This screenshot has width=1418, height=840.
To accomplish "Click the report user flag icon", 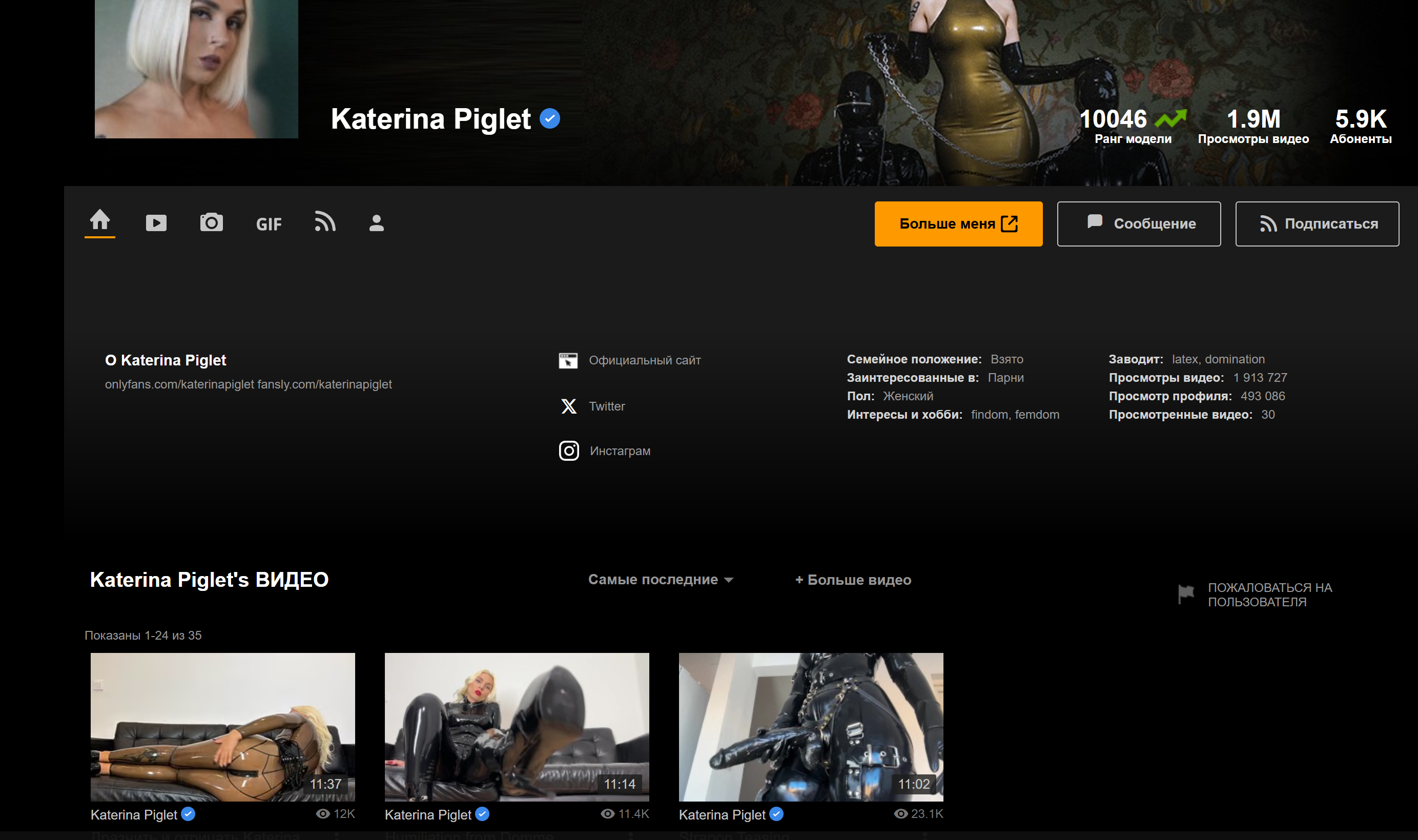I will 1186,595.
